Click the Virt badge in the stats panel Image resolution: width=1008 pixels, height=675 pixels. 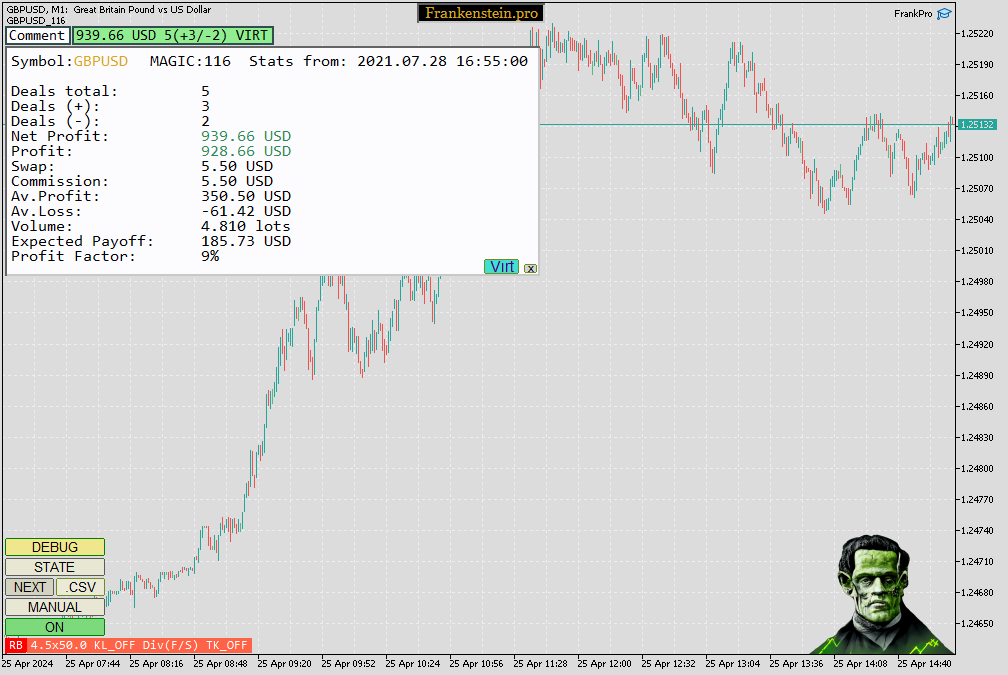[501, 267]
